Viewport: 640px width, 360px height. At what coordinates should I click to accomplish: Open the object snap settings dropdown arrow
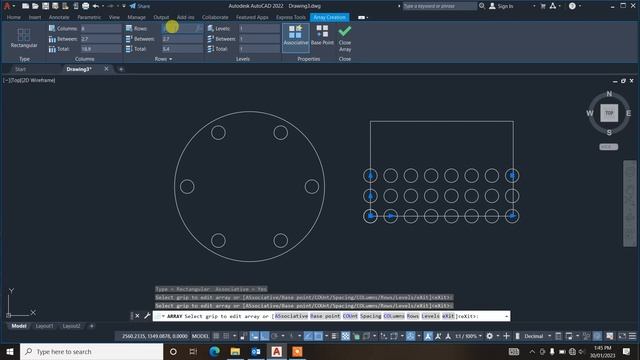327,336
